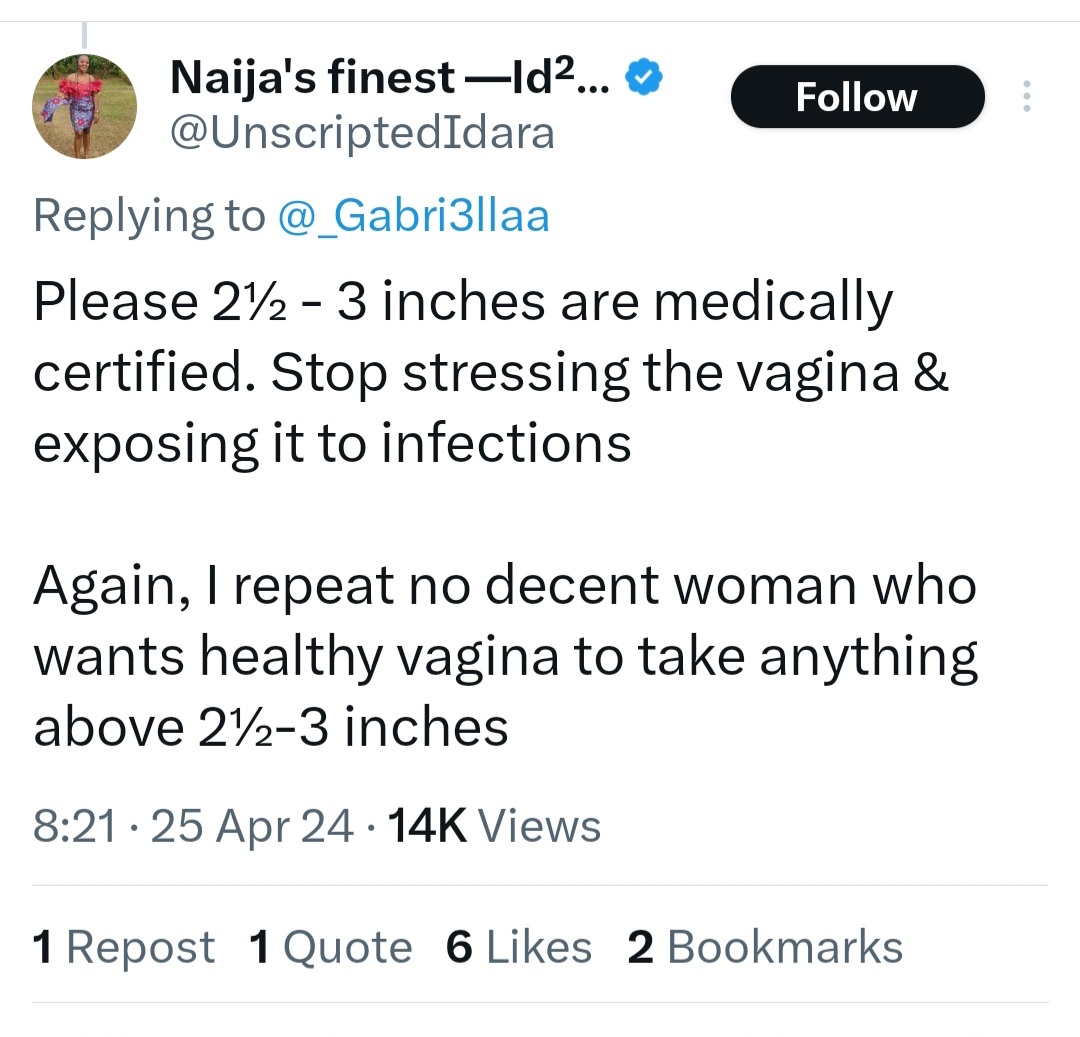Click the 2 Bookmarks count
Viewport: 1080px width, 1037px height.
click(x=765, y=947)
